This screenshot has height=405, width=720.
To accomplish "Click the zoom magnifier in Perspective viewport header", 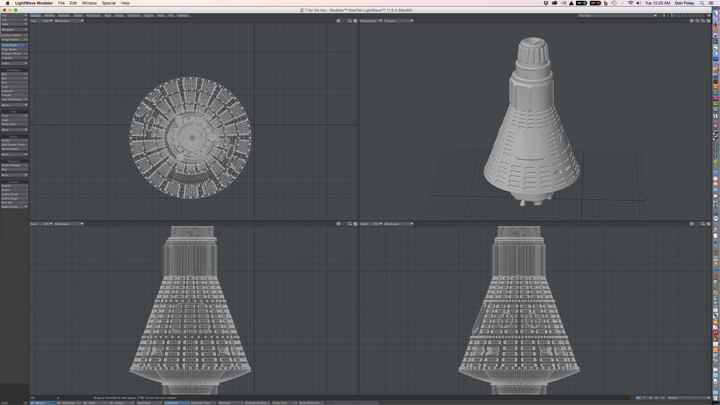I will click(703, 21).
